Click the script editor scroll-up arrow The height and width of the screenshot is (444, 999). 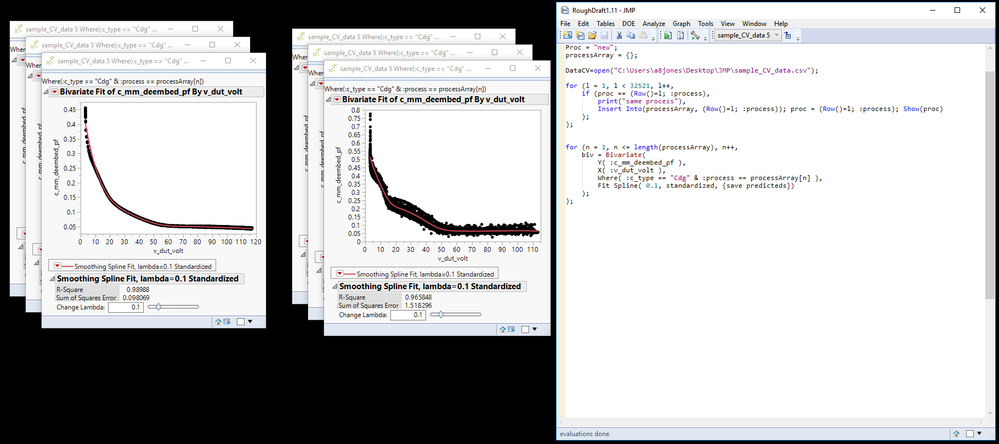tap(989, 50)
